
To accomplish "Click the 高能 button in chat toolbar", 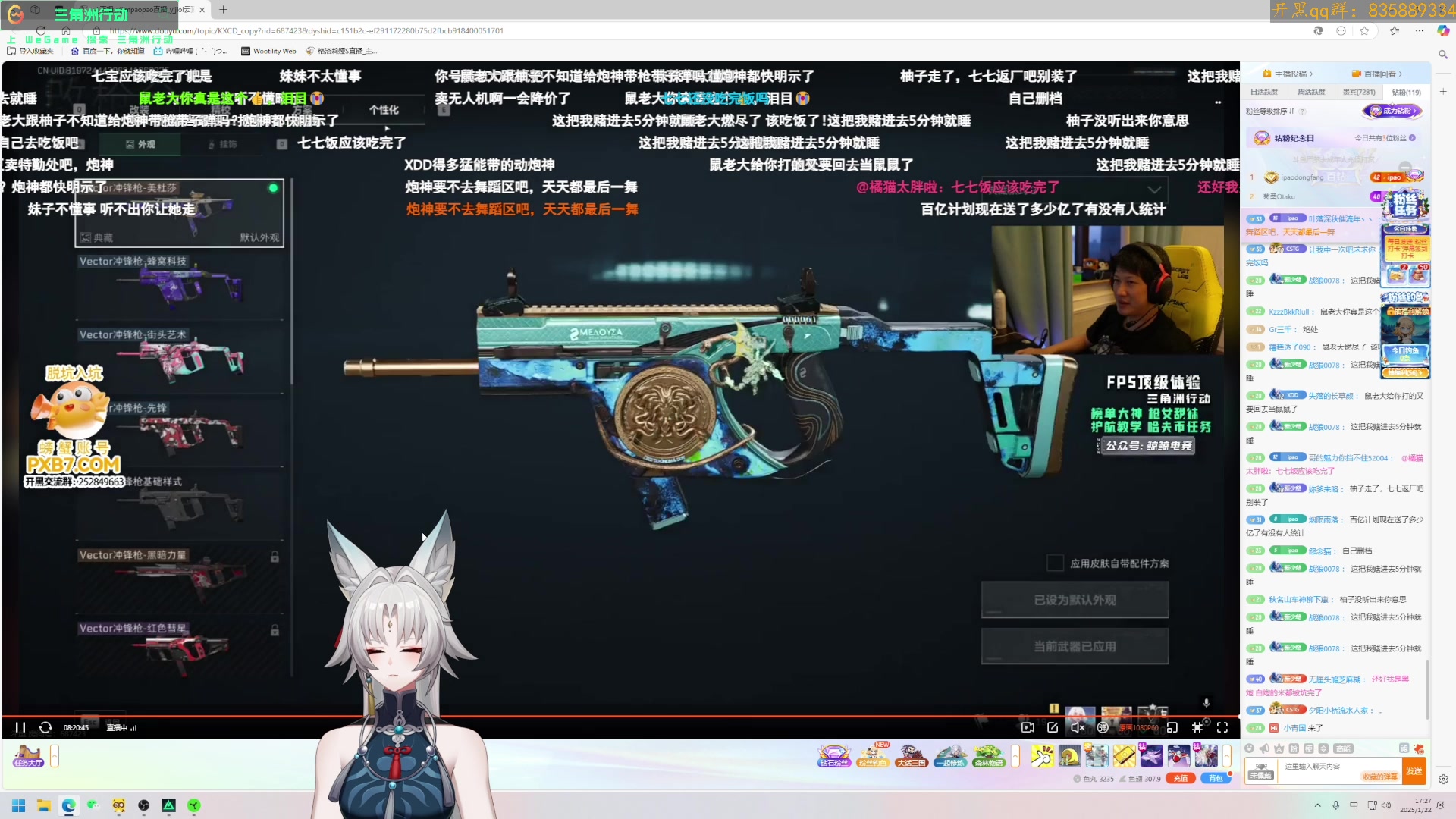I will (1344, 748).
